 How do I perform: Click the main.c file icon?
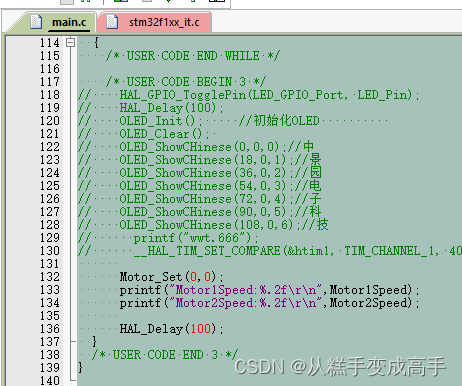point(36,22)
